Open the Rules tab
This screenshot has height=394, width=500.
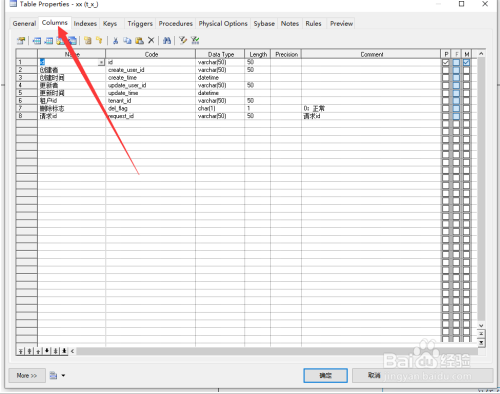(x=313, y=24)
